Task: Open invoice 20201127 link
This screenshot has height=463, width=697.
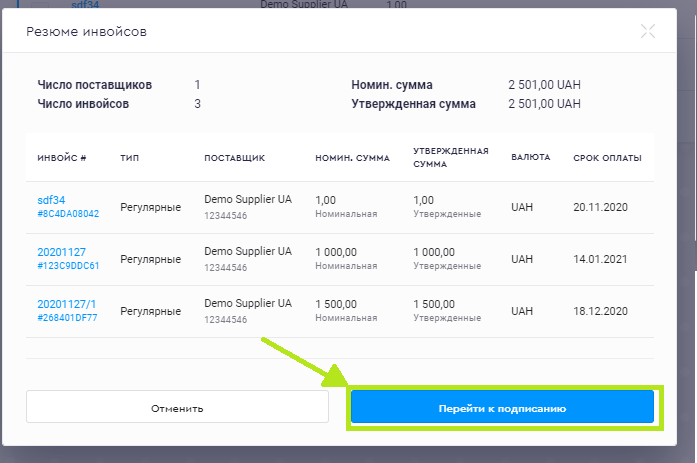Action: coord(62,252)
